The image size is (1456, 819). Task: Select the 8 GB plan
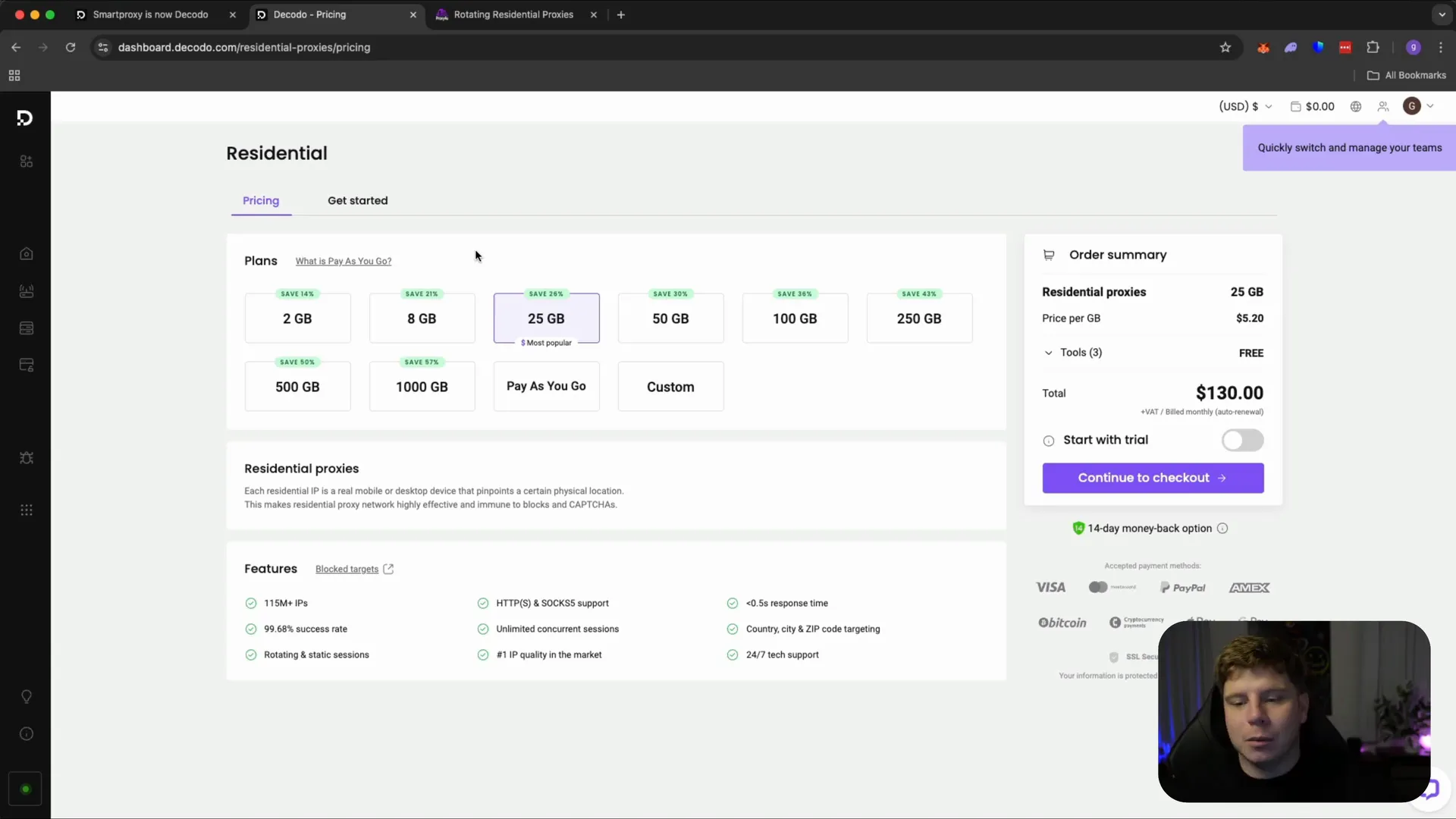[x=422, y=318]
